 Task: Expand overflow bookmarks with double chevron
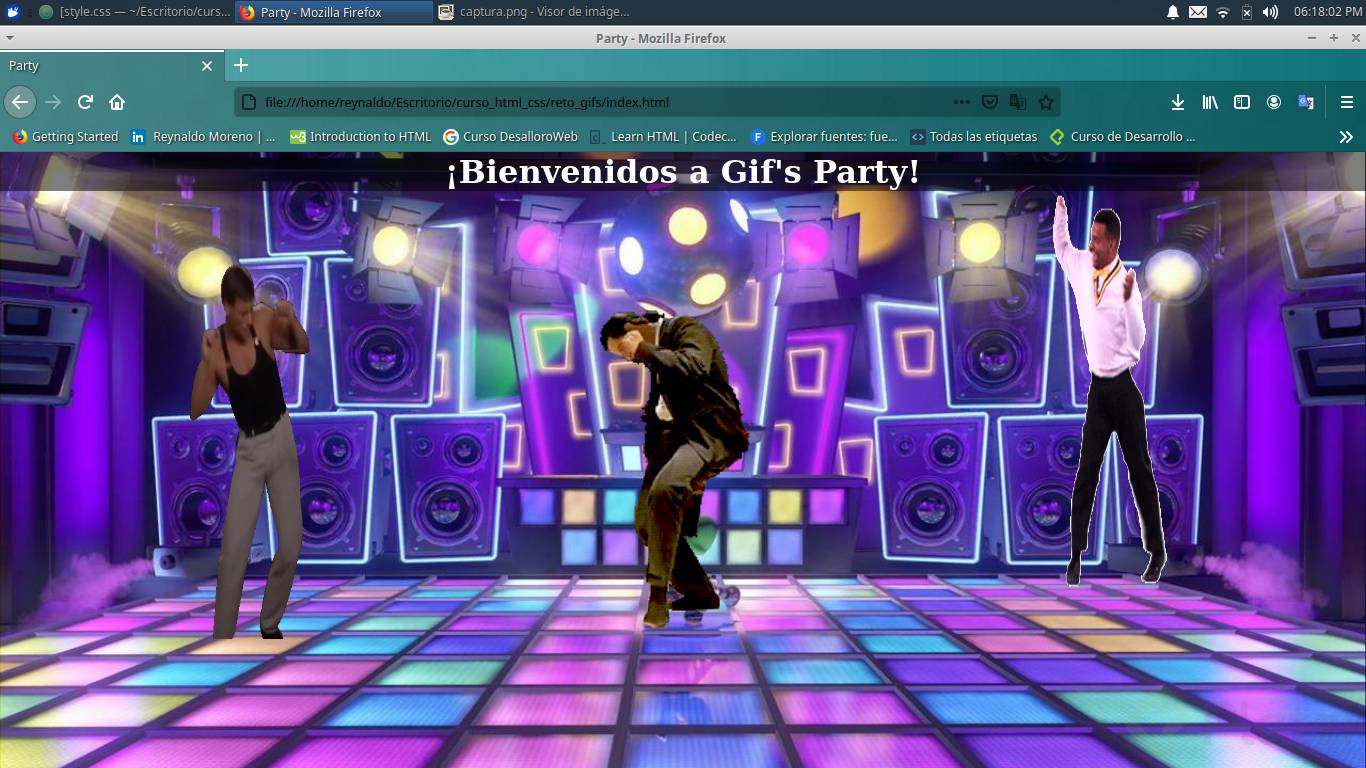click(1347, 136)
